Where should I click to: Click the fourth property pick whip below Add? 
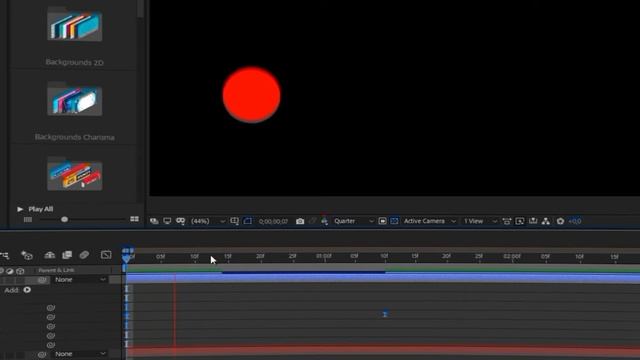(x=51, y=336)
